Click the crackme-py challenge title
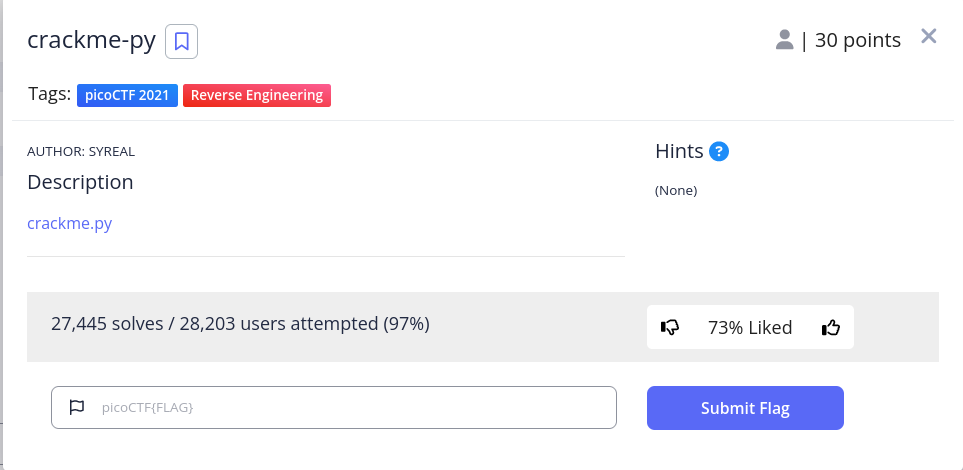Viewport: 963px width, 470px height. coord(92,41)
